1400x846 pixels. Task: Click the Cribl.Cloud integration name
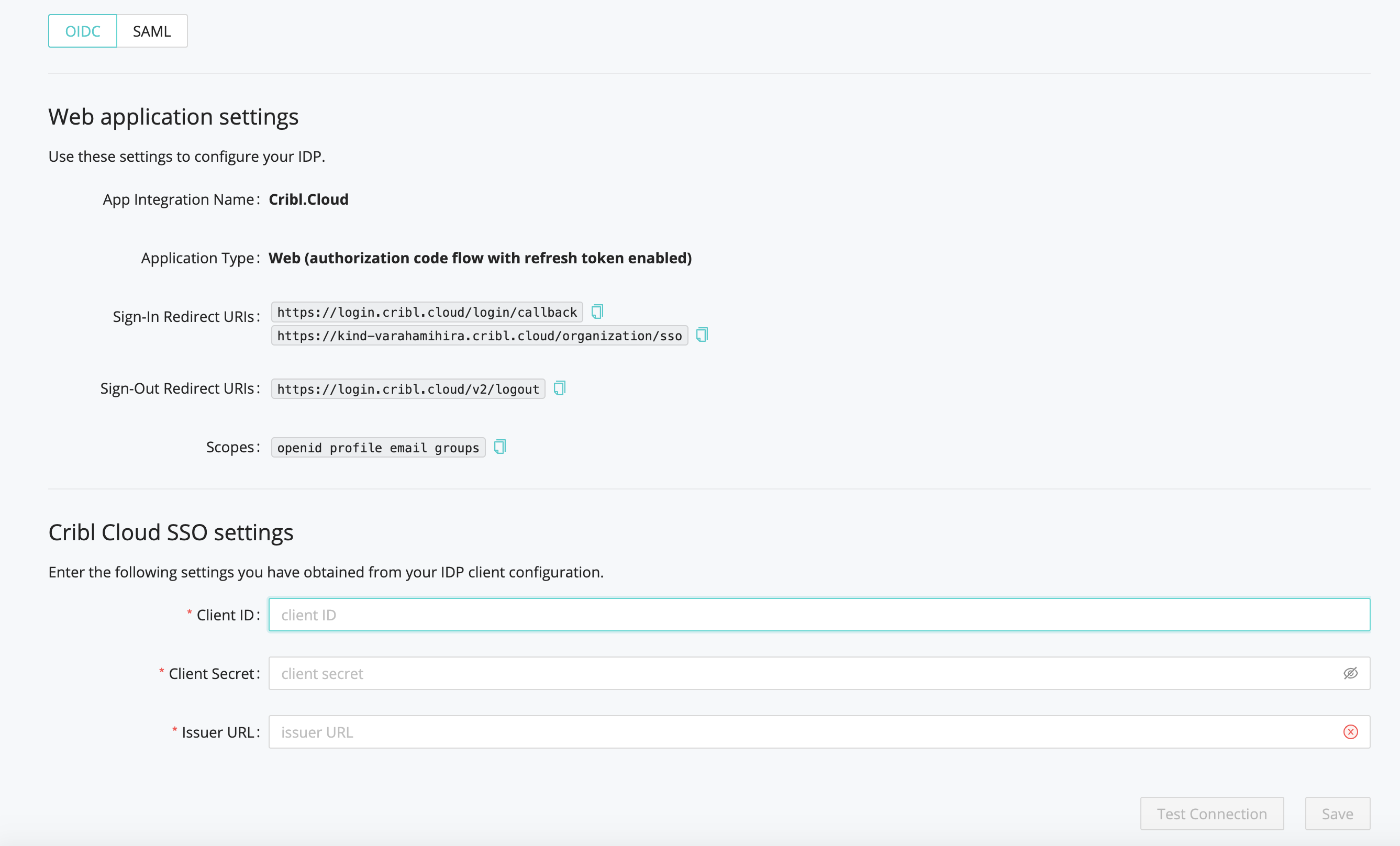click(308, 199)
